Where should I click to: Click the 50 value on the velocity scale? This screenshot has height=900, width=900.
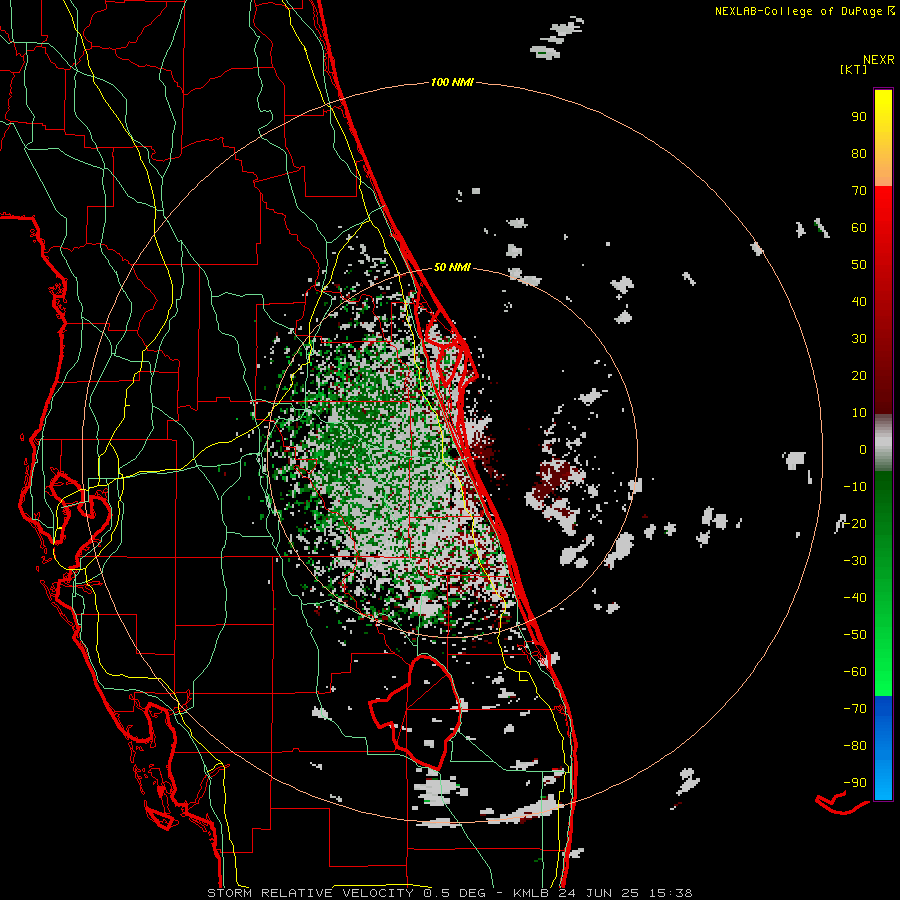(x=859, y=265)
